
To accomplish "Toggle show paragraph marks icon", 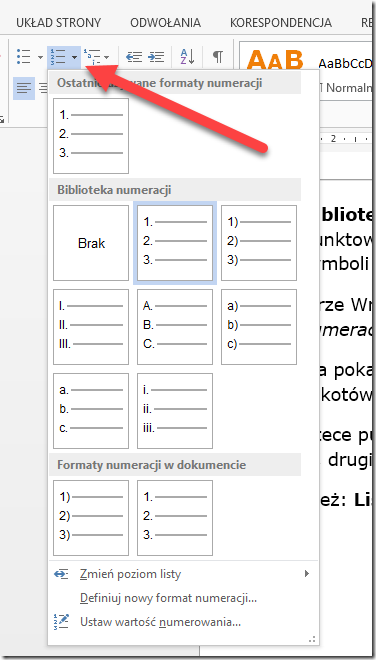I will point(217,56).
